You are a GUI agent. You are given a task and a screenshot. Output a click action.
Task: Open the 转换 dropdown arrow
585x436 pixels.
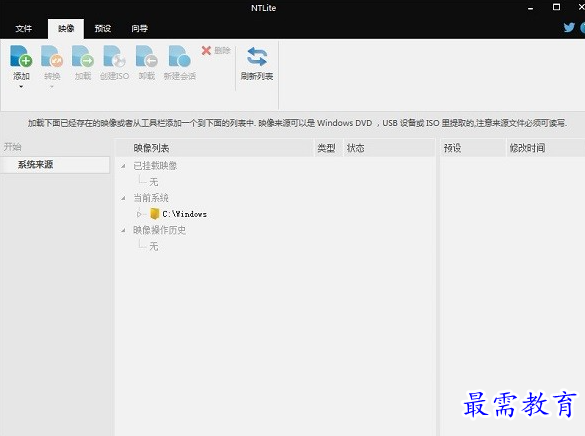(x=52, y=87)
